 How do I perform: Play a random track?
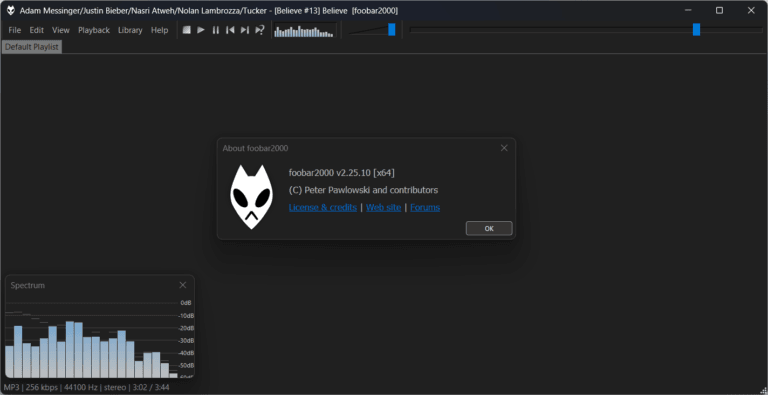point(260,30)
